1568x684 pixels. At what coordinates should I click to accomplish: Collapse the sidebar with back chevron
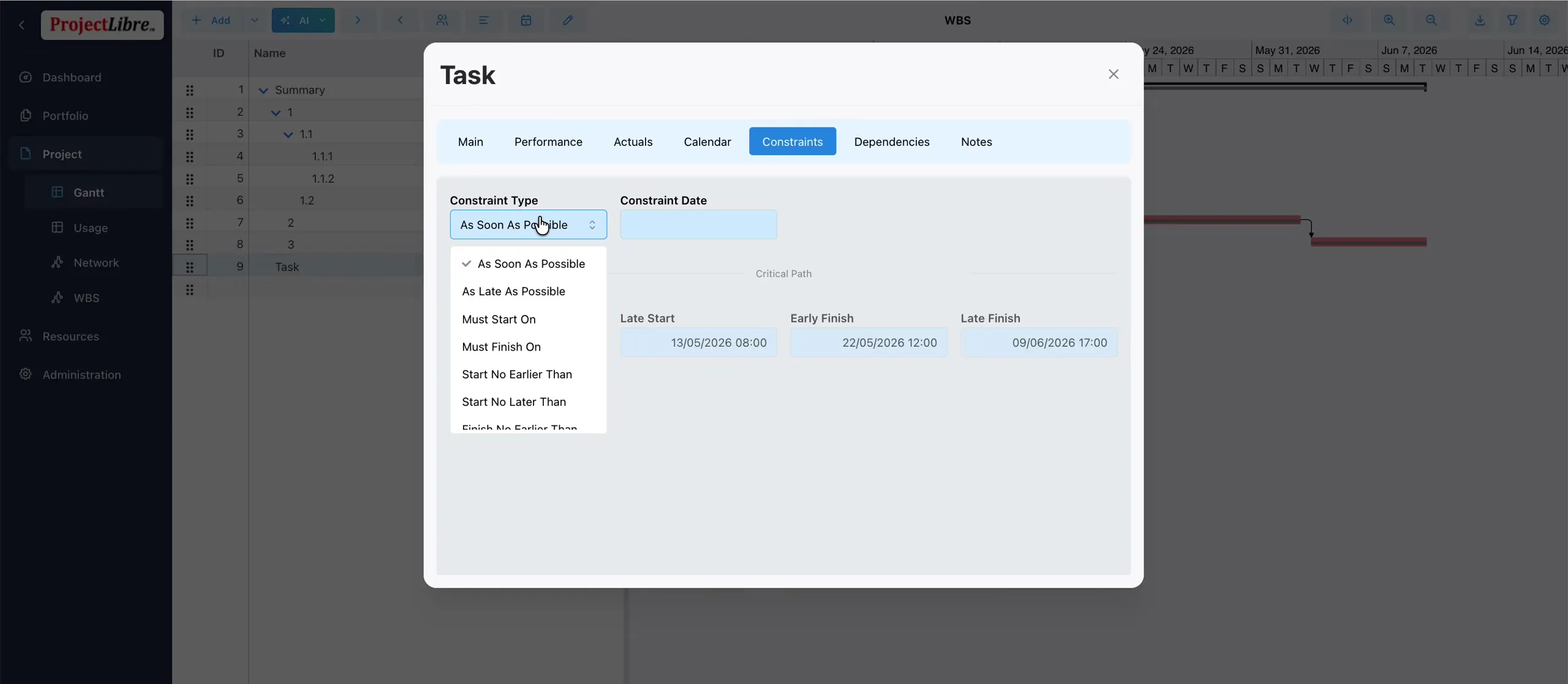[x=22, y=25]
